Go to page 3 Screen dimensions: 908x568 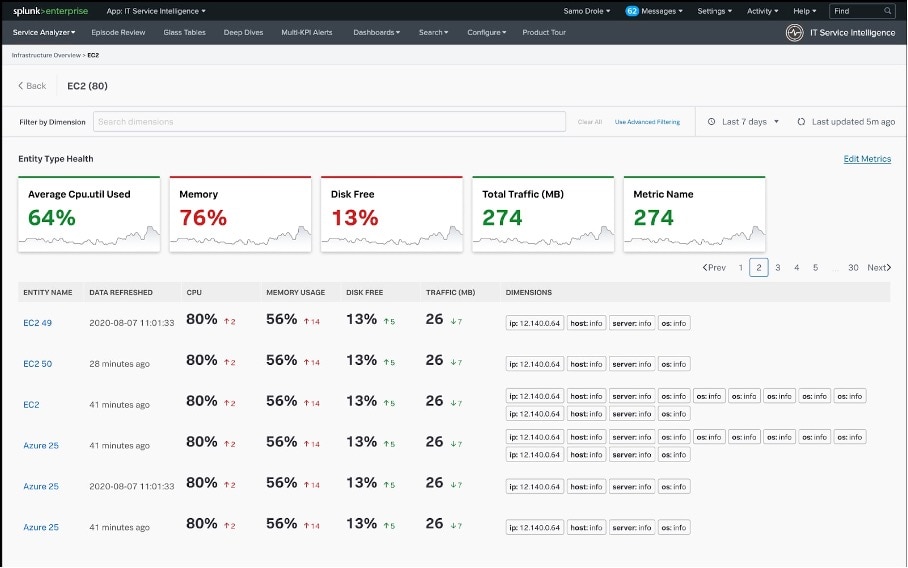tap(778, 267)
